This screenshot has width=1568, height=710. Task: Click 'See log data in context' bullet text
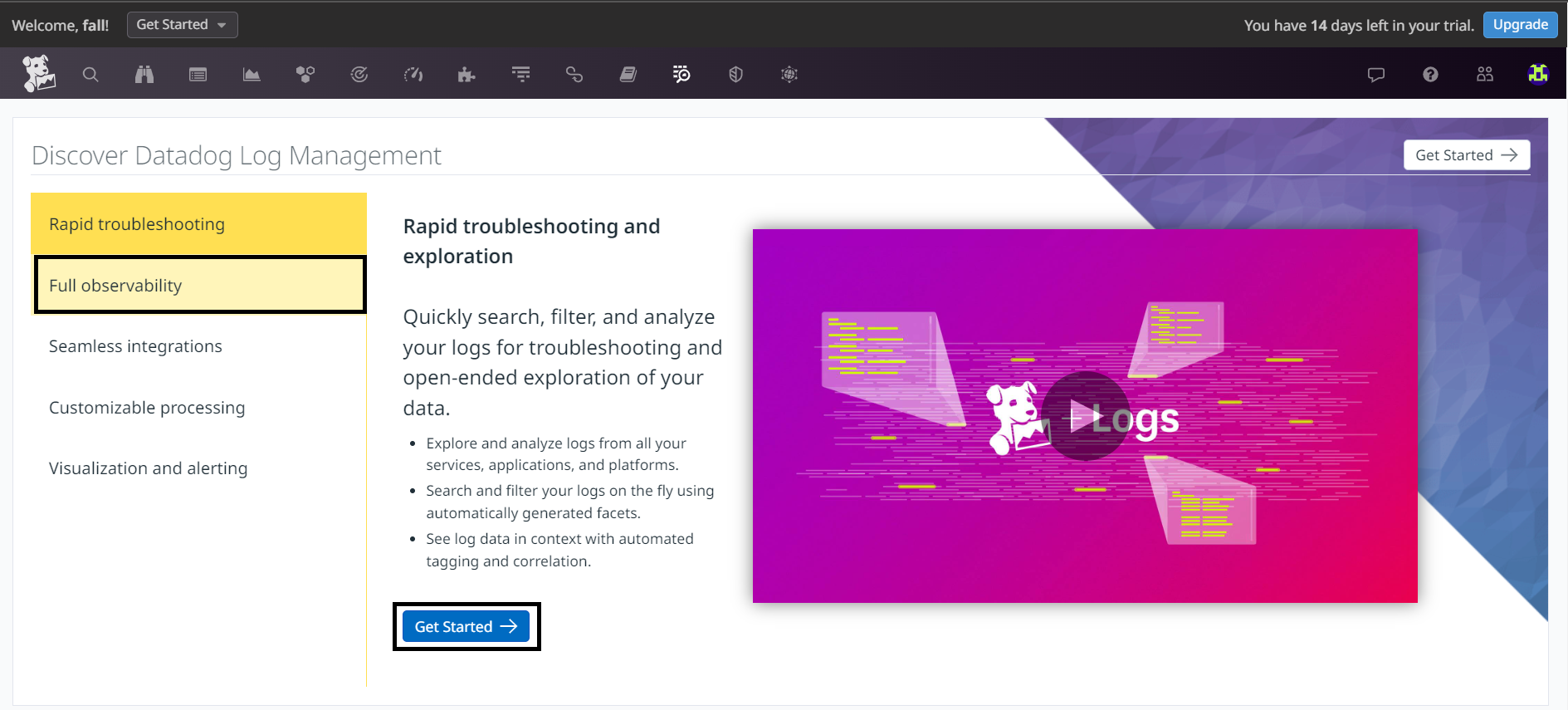(560, 550)
